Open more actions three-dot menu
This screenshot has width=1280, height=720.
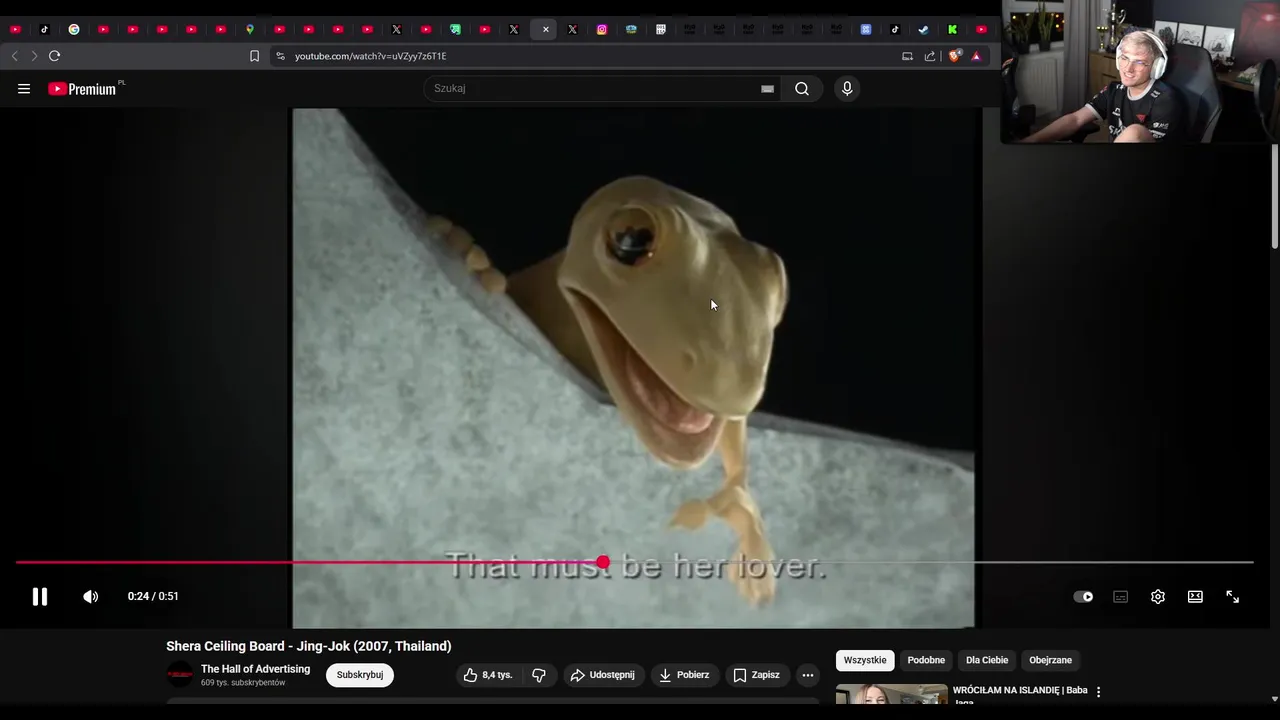(x=808, y=675)
